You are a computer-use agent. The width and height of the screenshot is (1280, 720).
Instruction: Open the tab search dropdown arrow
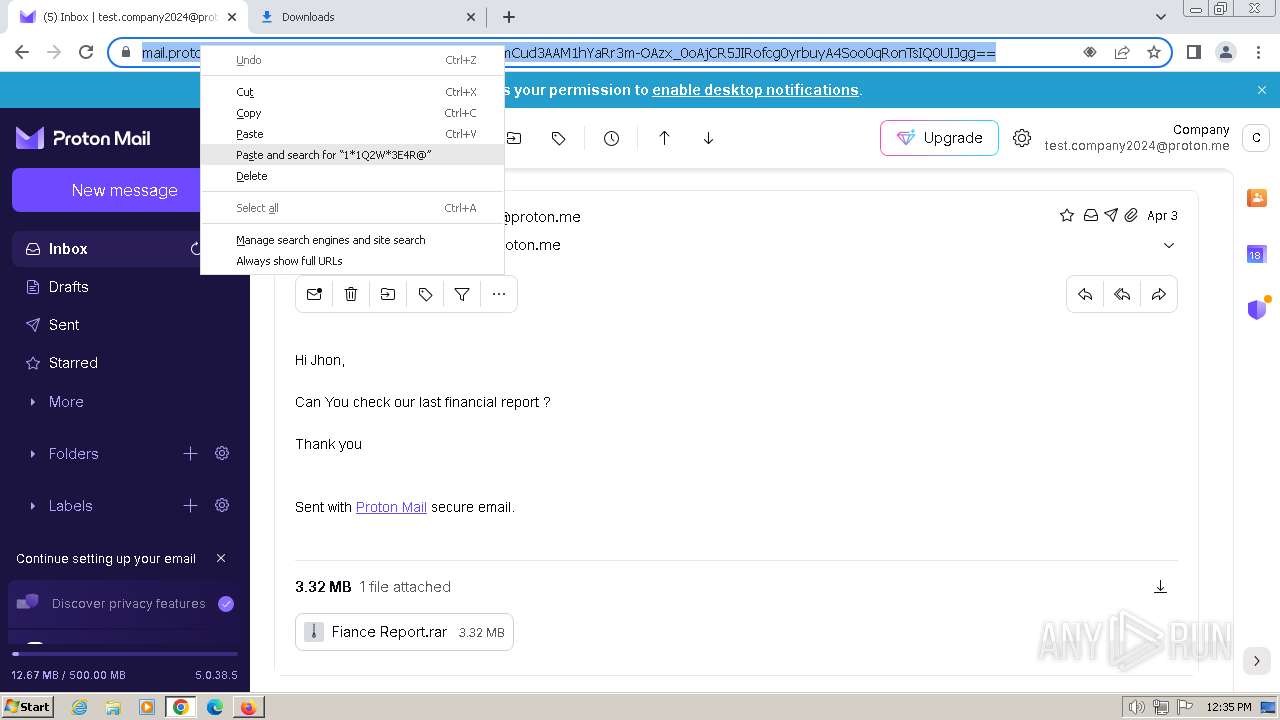pos(1161,17)
